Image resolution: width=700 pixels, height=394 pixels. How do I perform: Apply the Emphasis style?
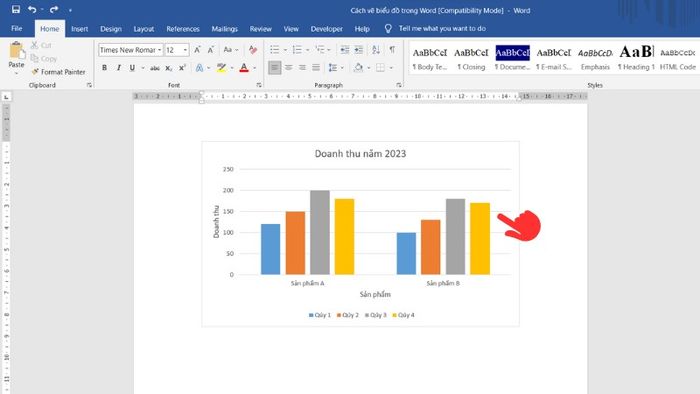[595, 59]
